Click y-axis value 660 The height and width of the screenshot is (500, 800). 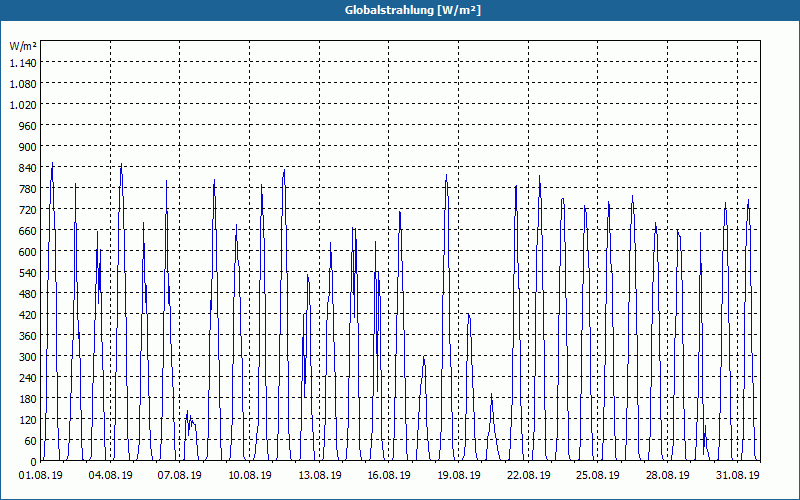(27, 231)
